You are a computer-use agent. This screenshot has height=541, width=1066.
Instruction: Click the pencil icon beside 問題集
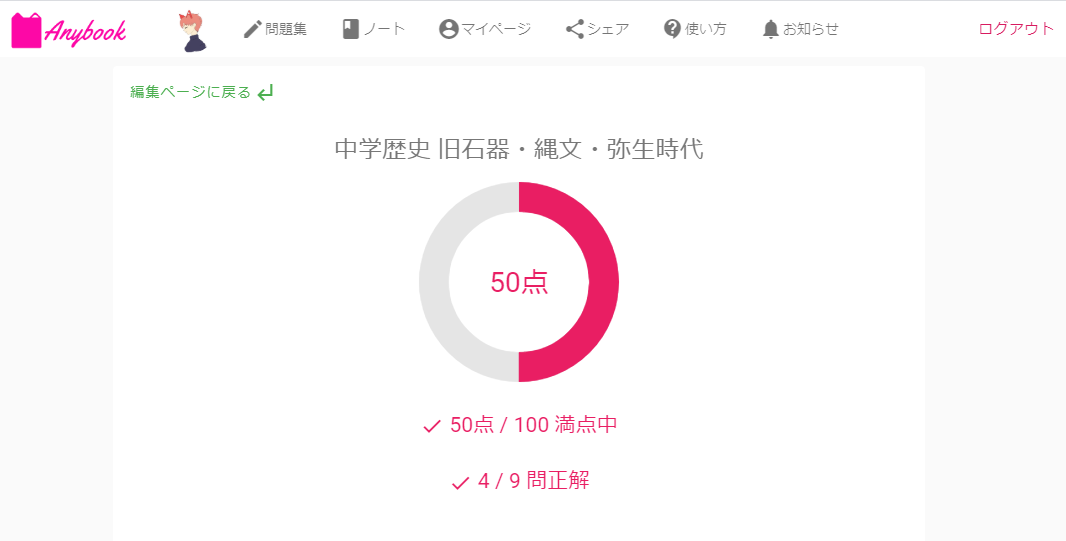click(x=252, y=29)
